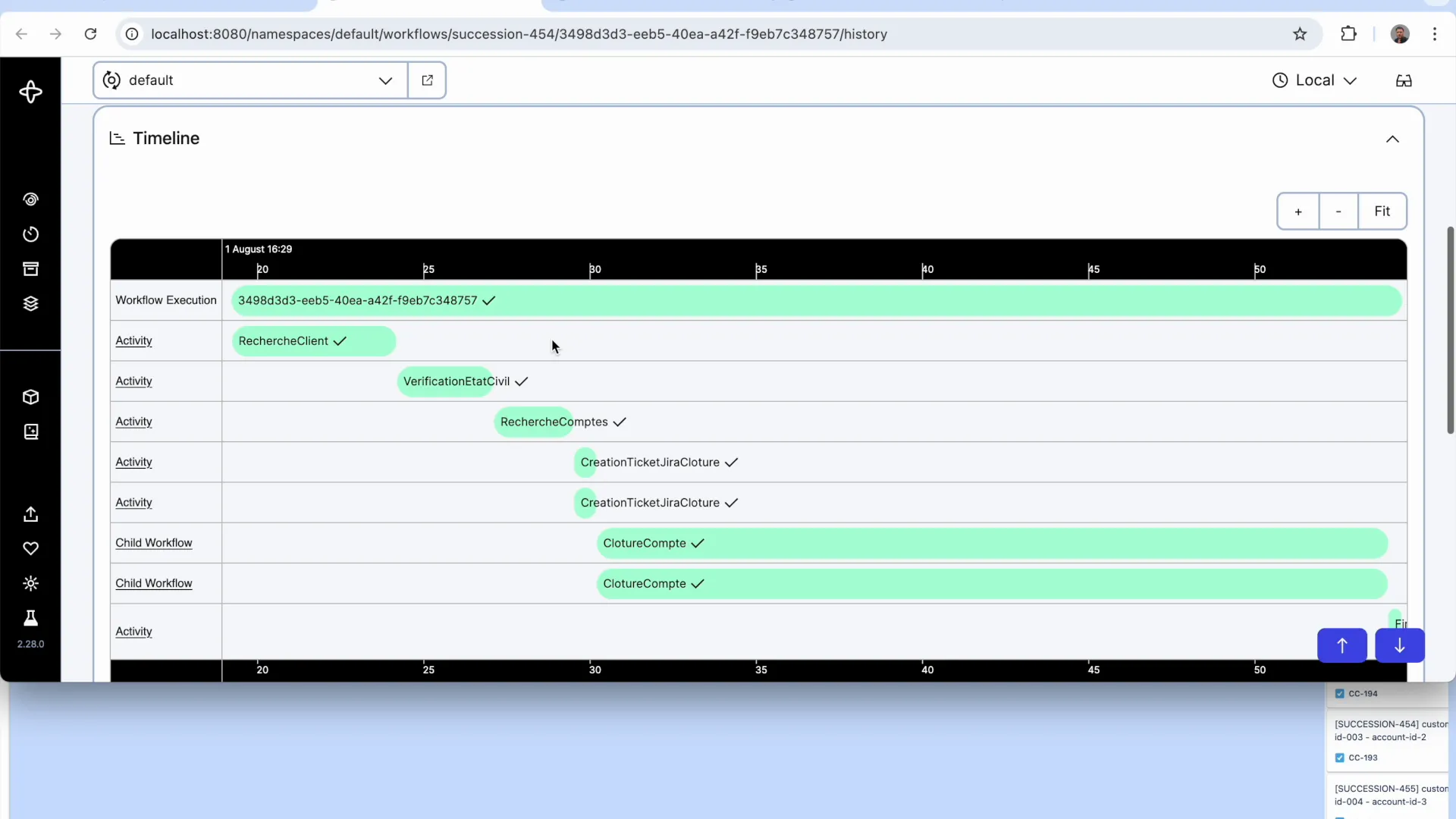
Task: Click the page vertical scrollbar thumb
Action: coord(1451,330)
